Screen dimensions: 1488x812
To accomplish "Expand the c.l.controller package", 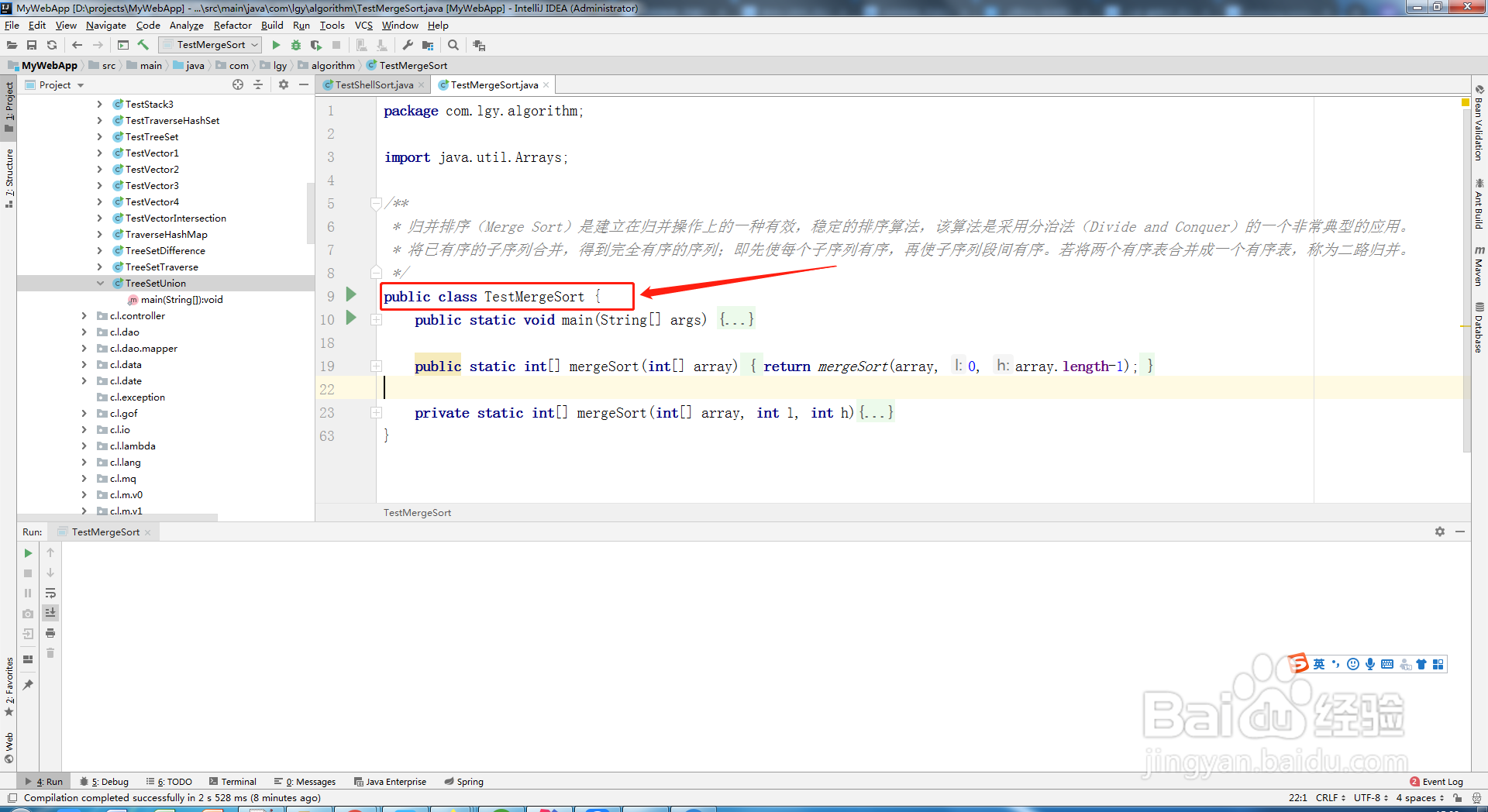I will (84, 316).
